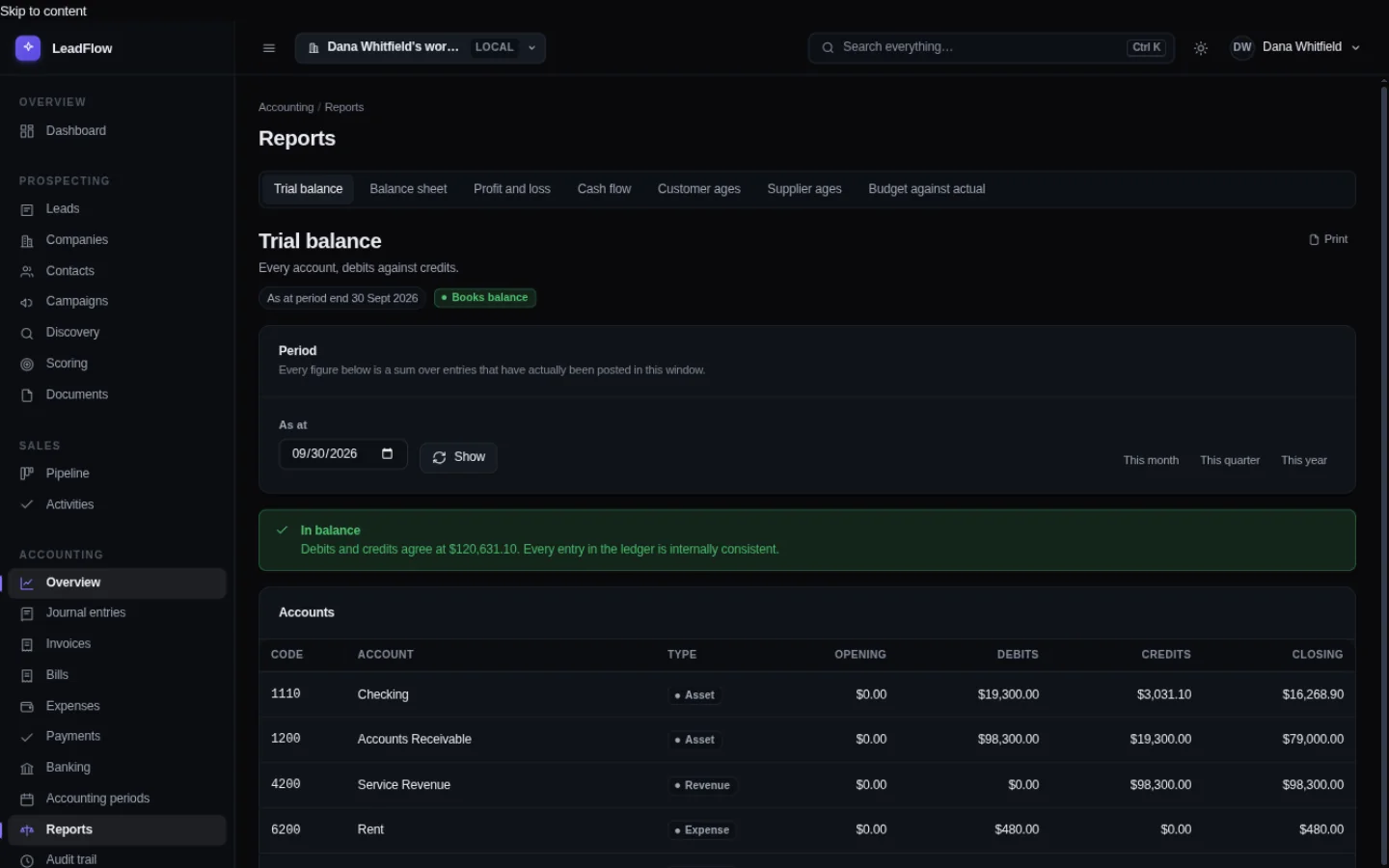
Task: Toggle the light/dark theme sun icon
Action: point(1201,48)
